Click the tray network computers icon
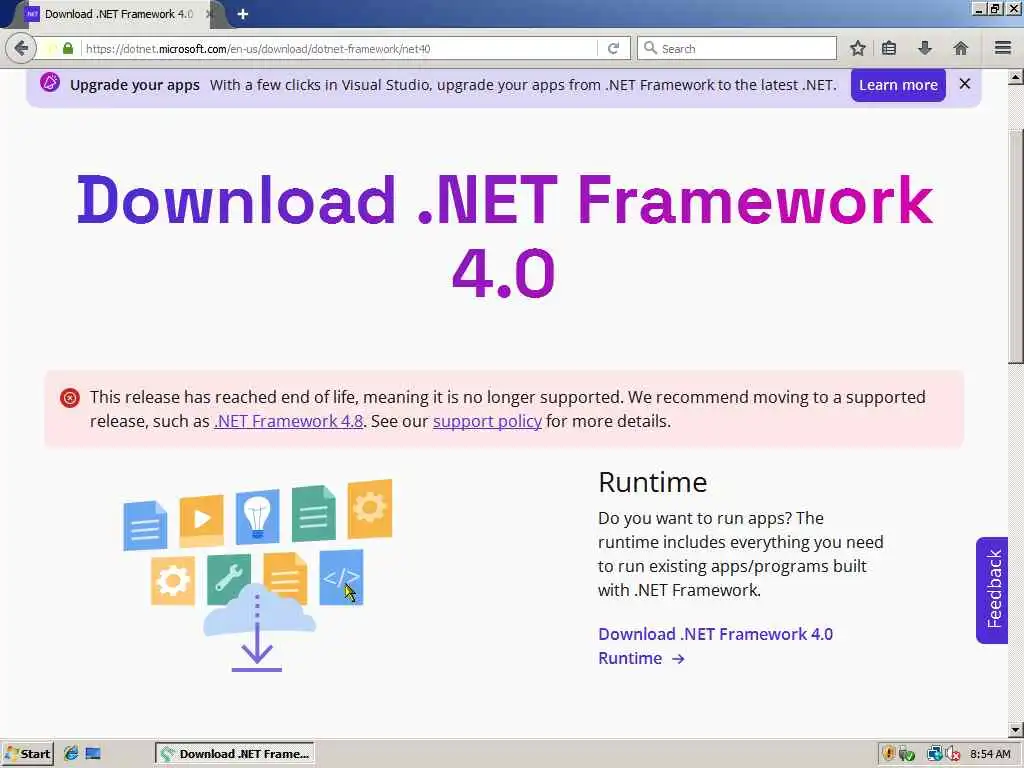1024x768 pixels. point(935,754)
